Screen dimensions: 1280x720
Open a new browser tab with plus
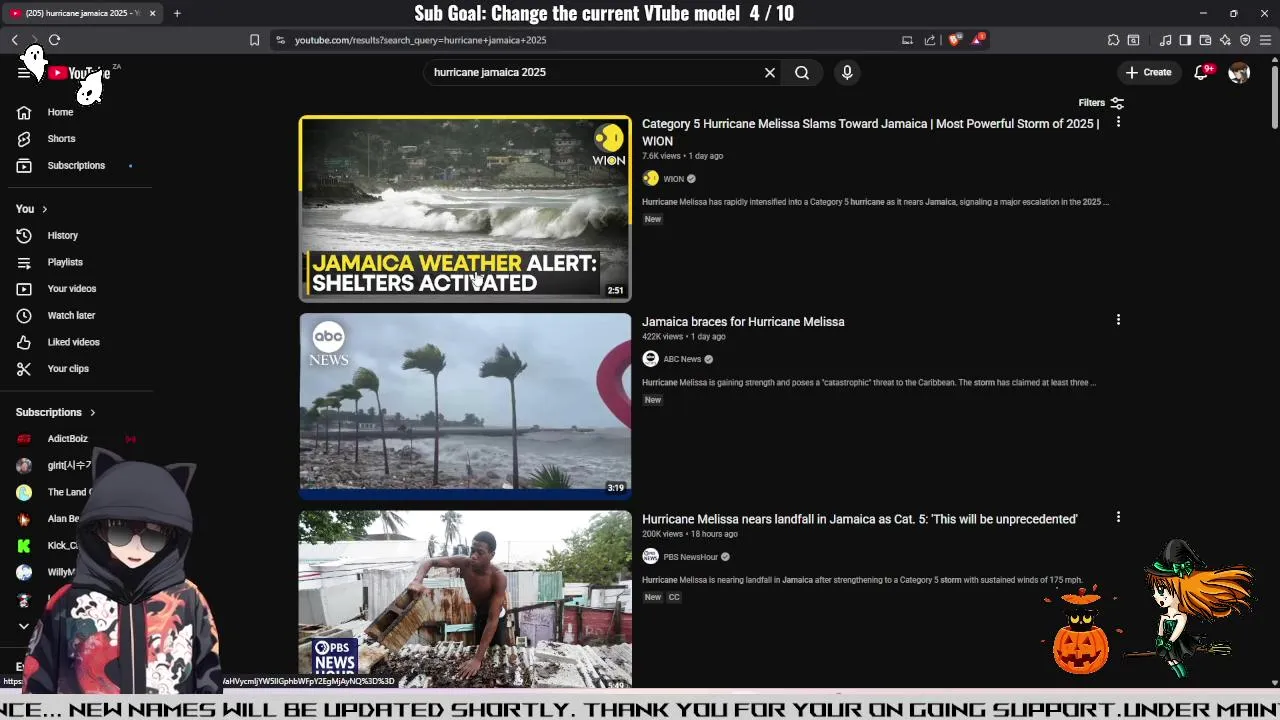click(177, 13)
